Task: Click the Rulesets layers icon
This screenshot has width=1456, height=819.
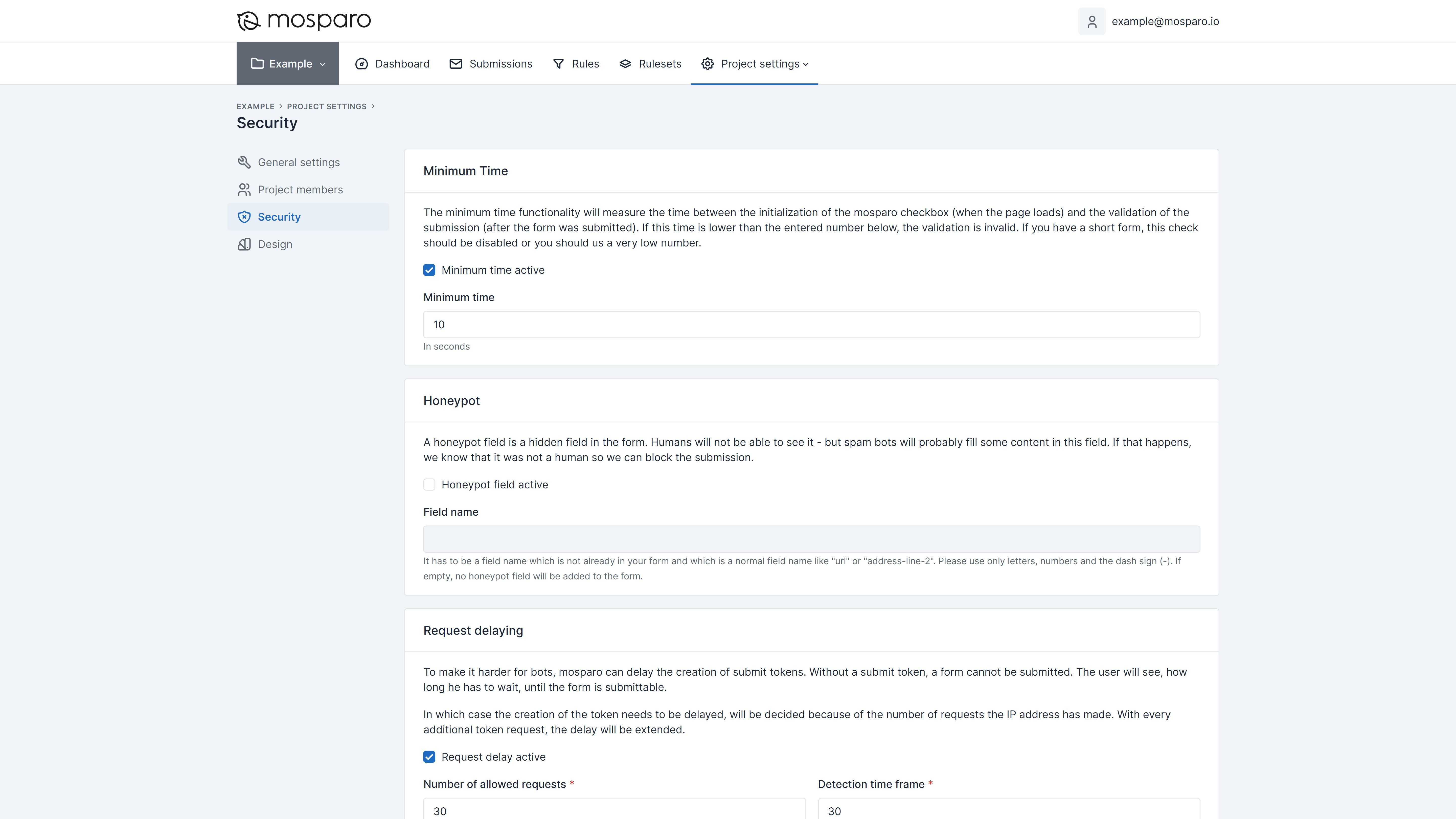Action: click(x=625, y=64)
